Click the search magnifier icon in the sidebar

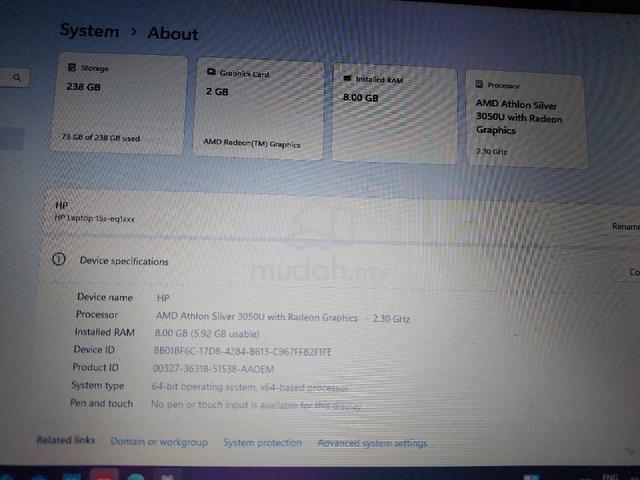point(17,77)
